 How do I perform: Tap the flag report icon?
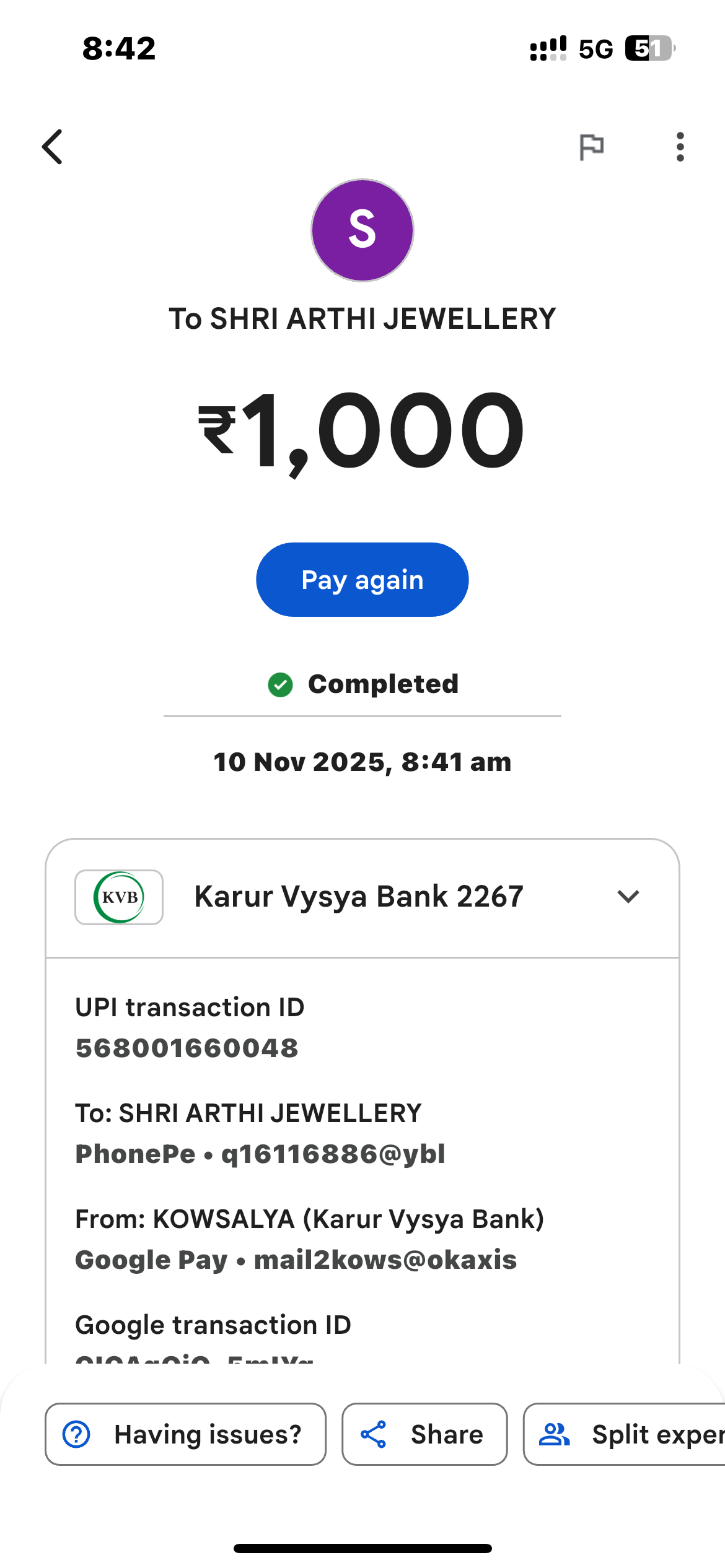click(591, 147)
